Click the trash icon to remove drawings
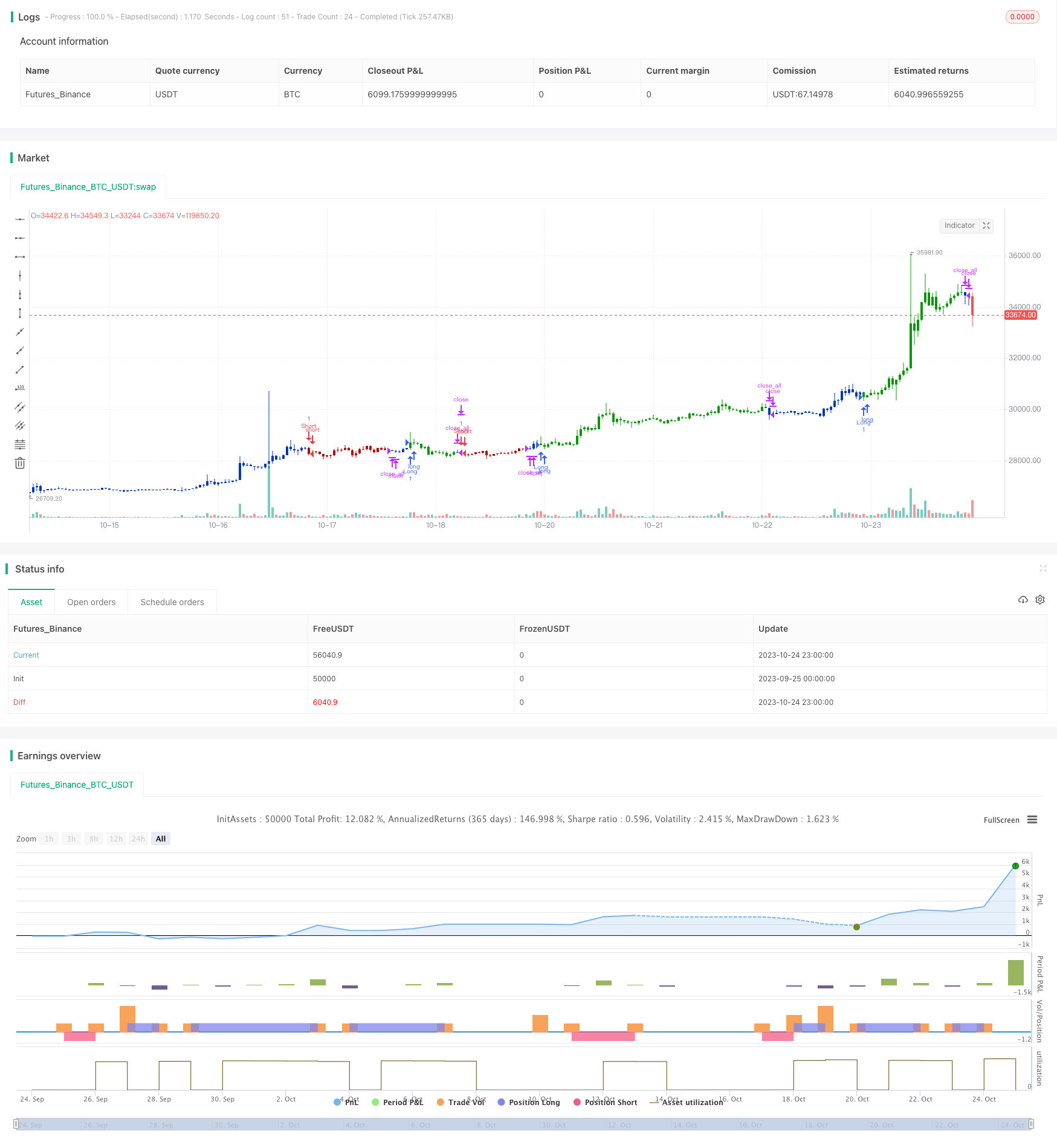Screen dimensions: 1057x1148 pos(20,463)
